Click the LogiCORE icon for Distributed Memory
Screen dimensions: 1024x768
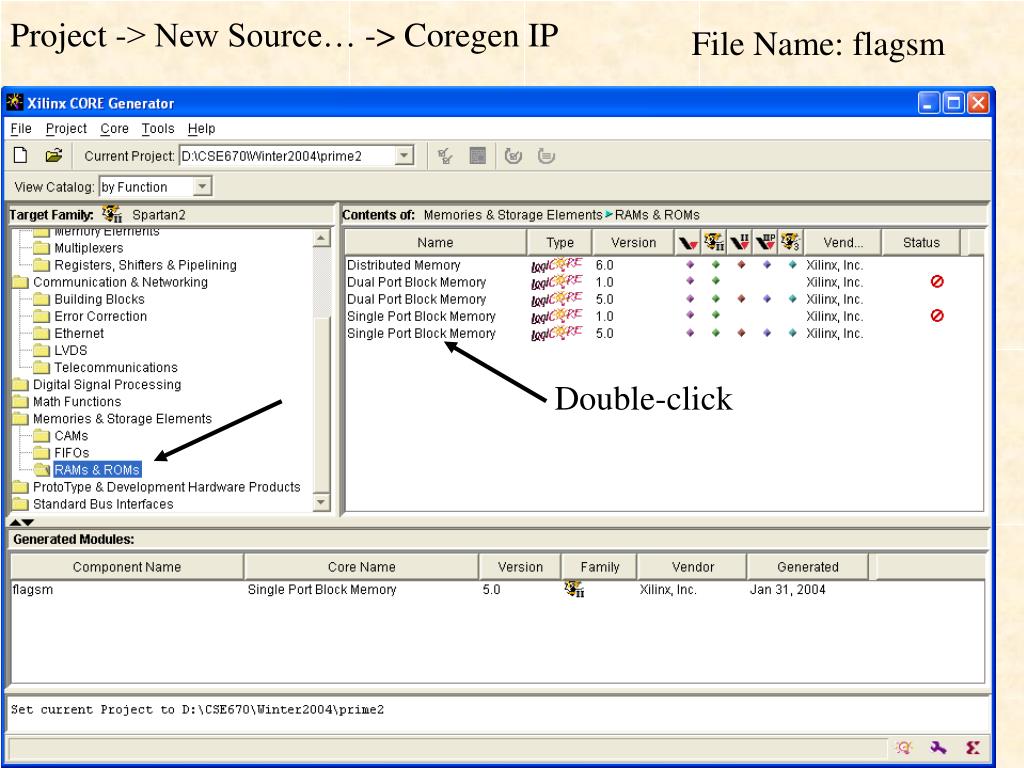556,265
